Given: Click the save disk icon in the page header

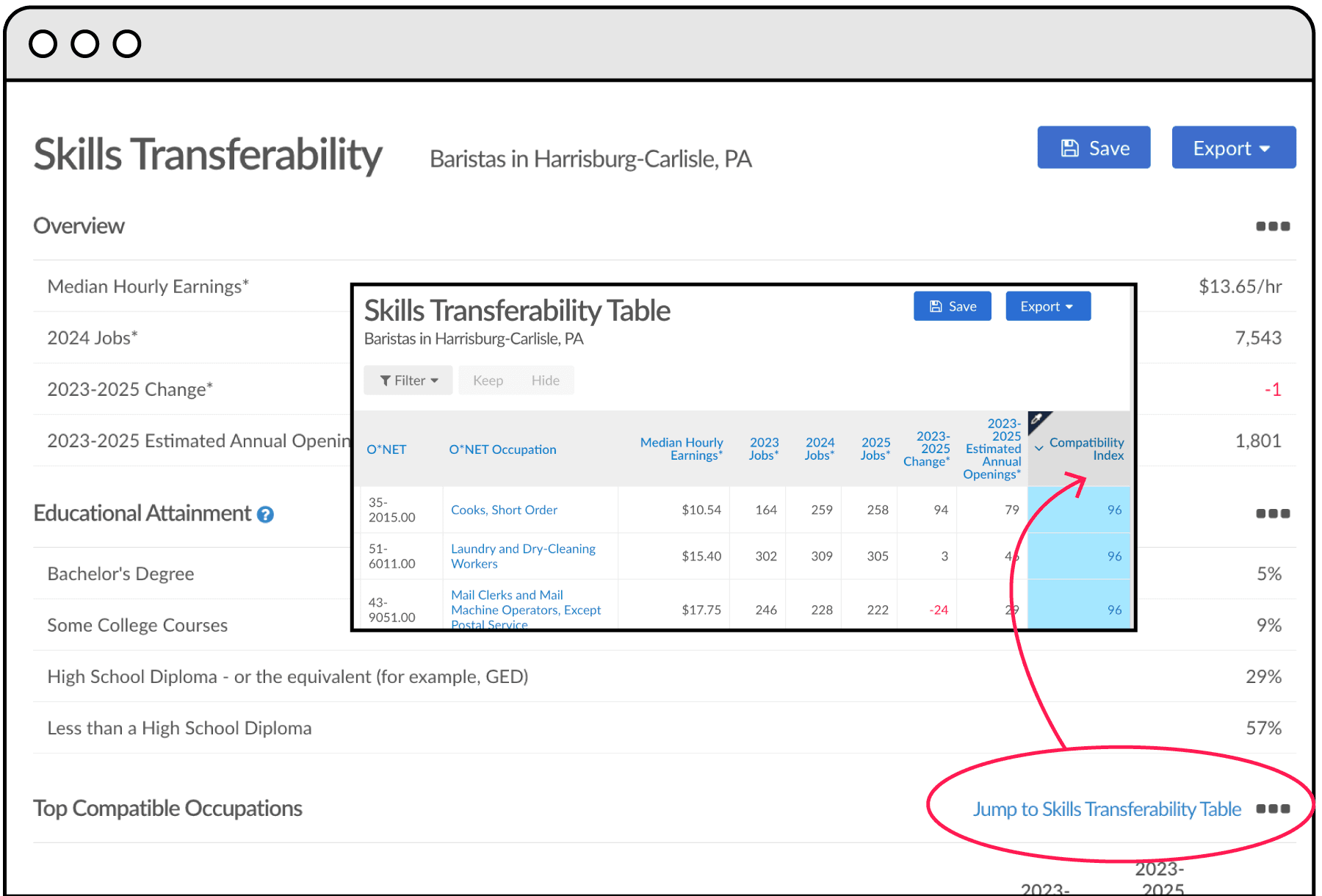Looking at the screenshot, I should (x=1070, y=147).
